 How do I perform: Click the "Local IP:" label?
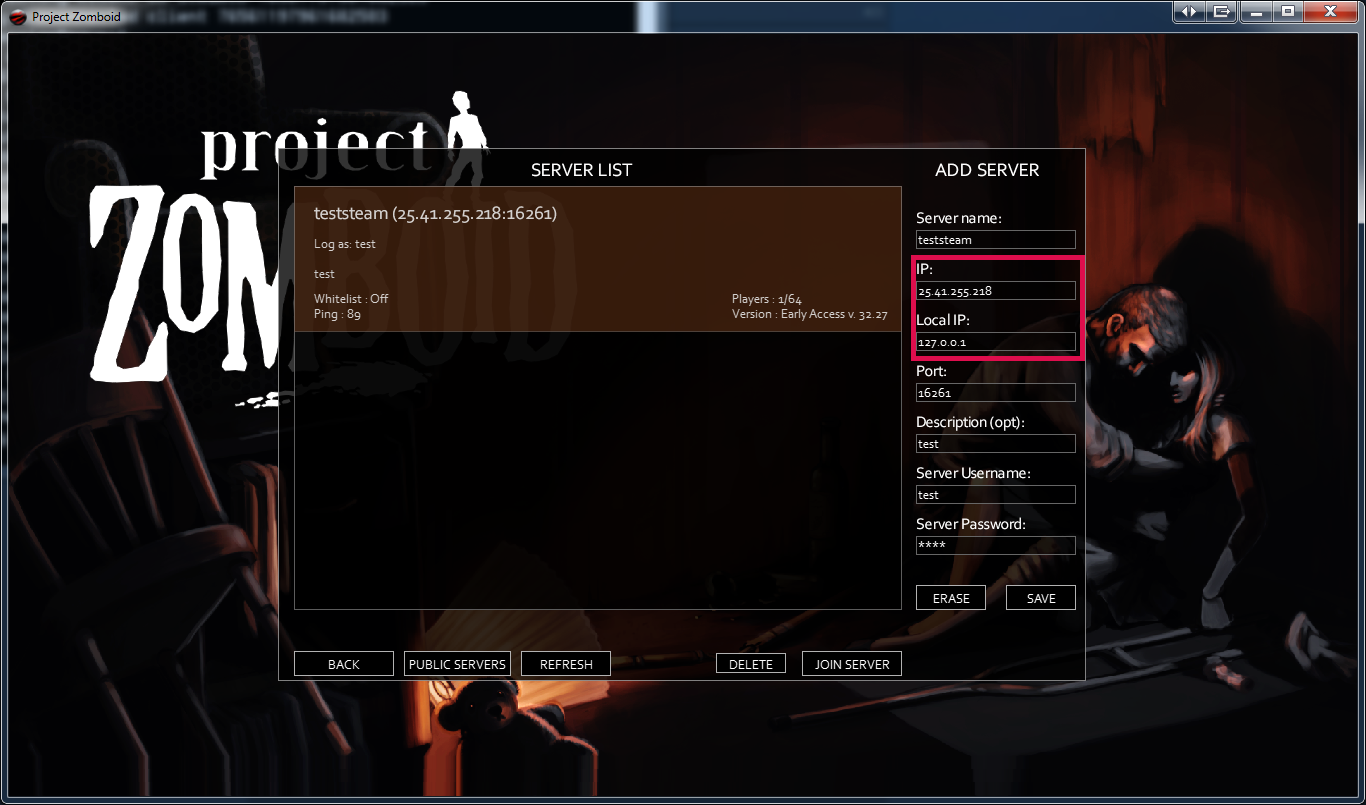(943, 320)
